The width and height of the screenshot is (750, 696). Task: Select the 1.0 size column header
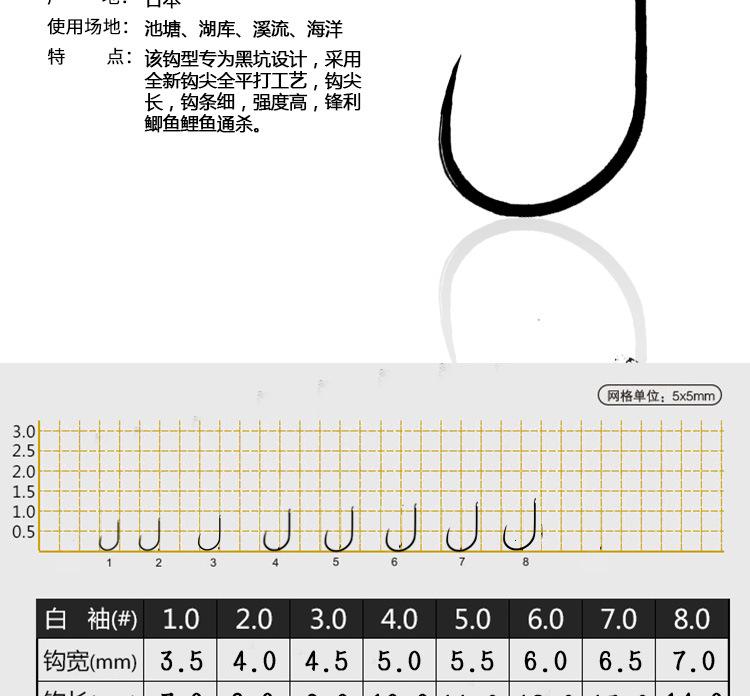point(180,619)
